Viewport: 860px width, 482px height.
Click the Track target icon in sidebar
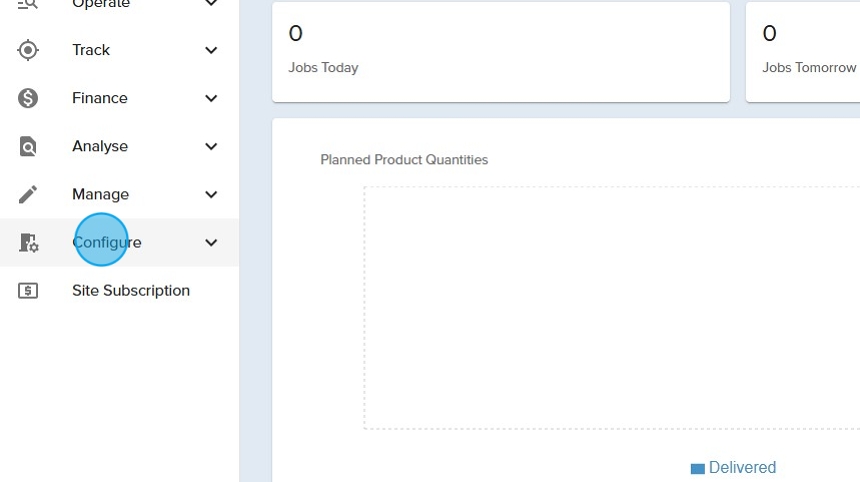(28, 50)
